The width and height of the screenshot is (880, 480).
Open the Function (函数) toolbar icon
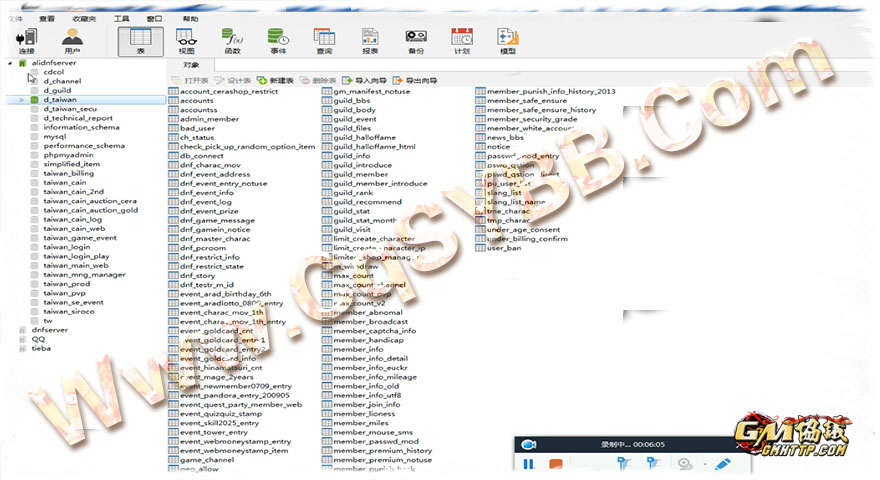(232, 41)
